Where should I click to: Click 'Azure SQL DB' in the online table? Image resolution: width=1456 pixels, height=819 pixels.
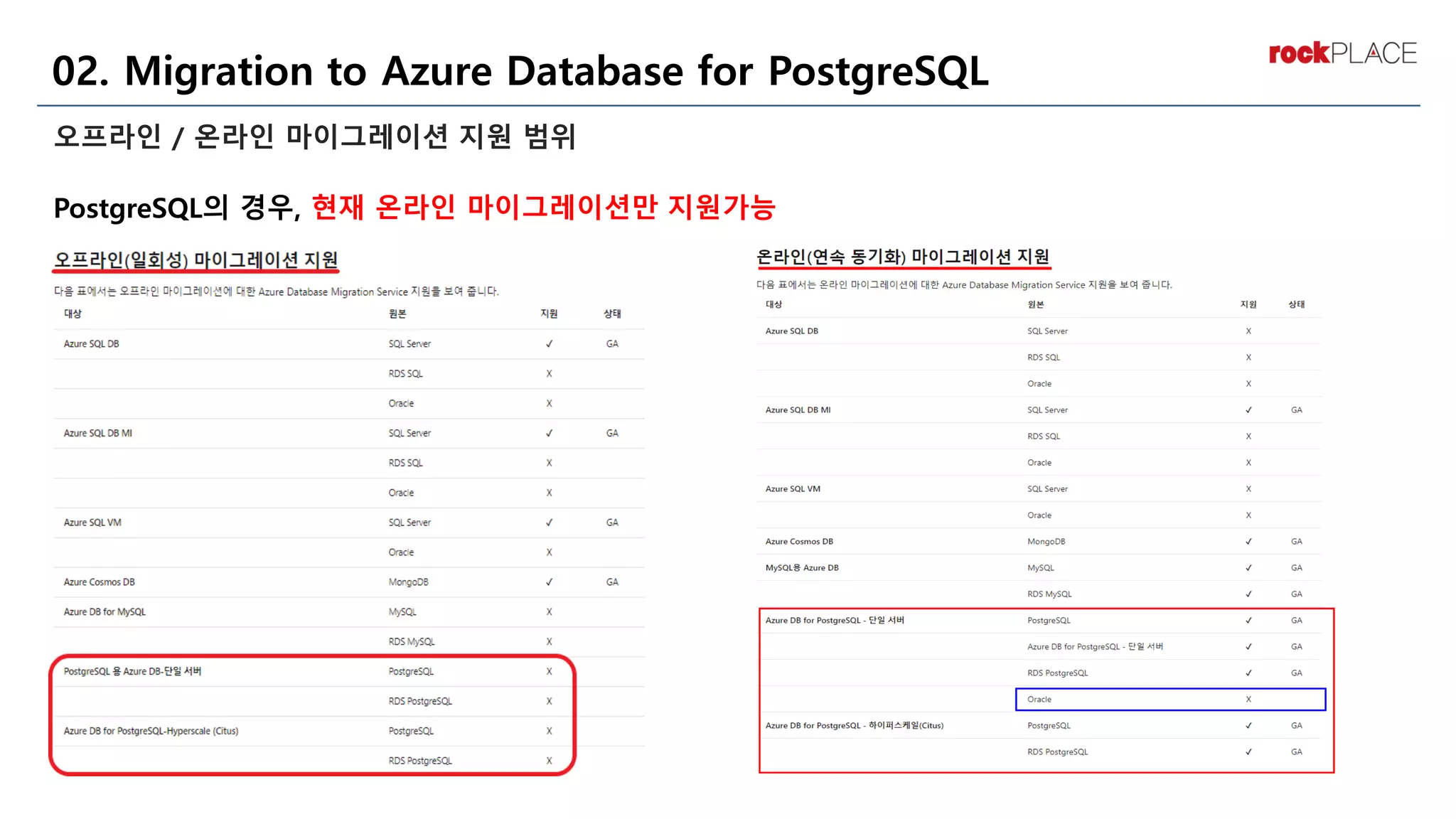coord(792,331)
